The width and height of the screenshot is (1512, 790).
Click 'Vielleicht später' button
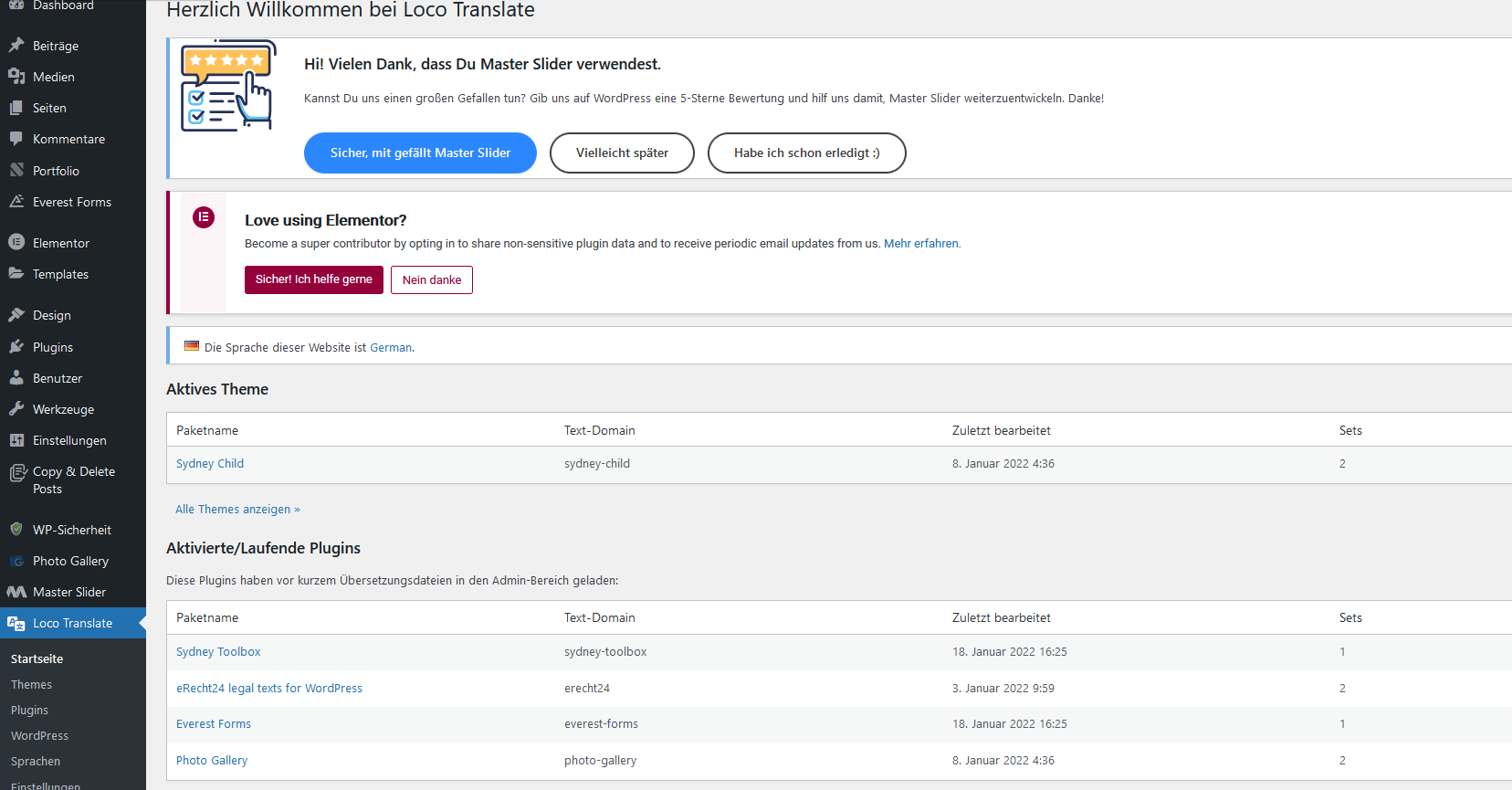click(x=622, y=153)
